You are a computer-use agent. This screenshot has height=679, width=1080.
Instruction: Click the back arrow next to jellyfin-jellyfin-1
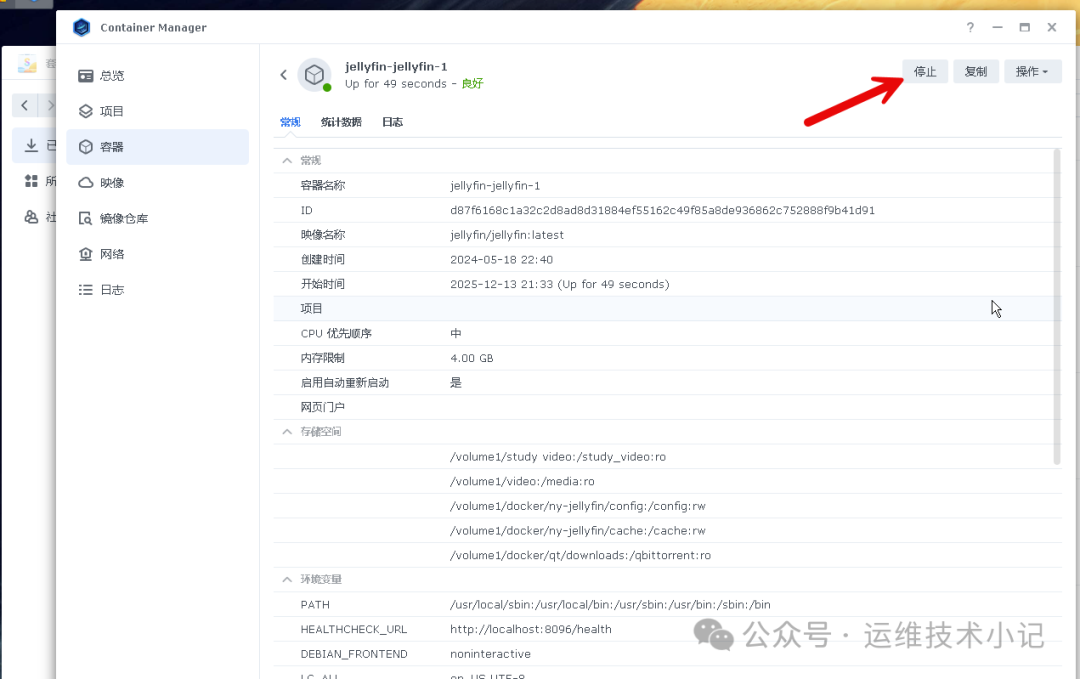point(283,74)
